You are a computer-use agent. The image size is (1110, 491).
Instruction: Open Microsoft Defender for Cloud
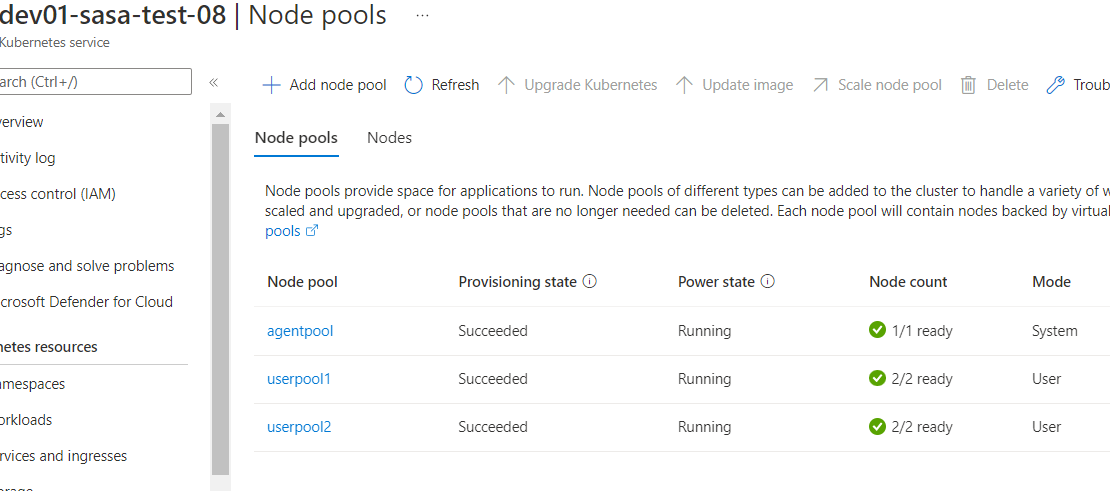coord(86,302)
